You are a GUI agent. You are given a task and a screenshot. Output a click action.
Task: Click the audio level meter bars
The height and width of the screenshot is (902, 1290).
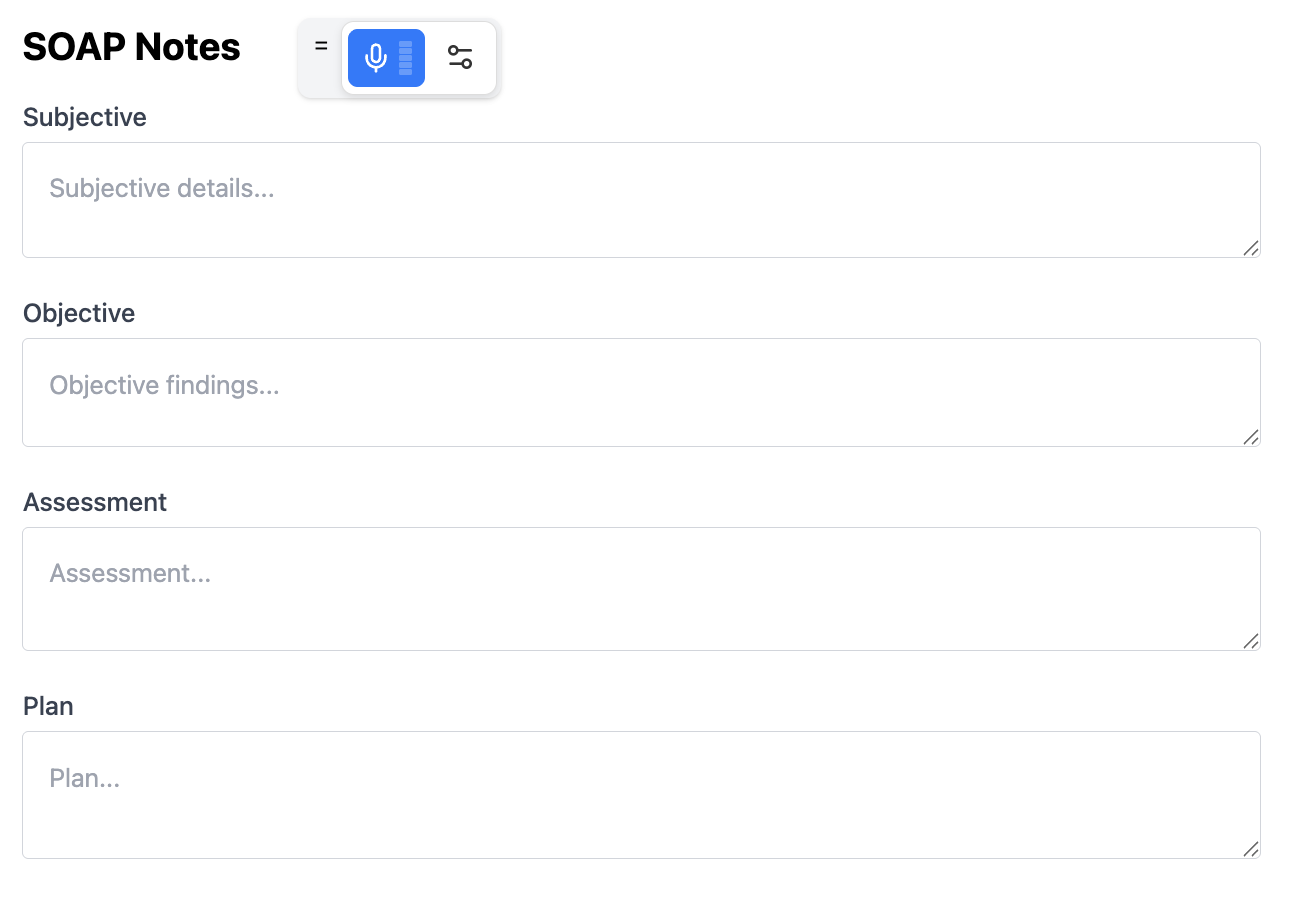coord(405,58)
